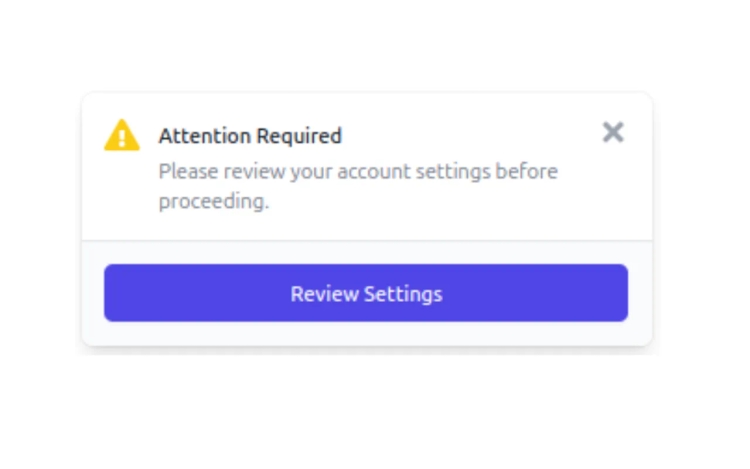Click the purple Review Settings bar
Viewport: 750px width, 469px height.
tap(366, 293)
